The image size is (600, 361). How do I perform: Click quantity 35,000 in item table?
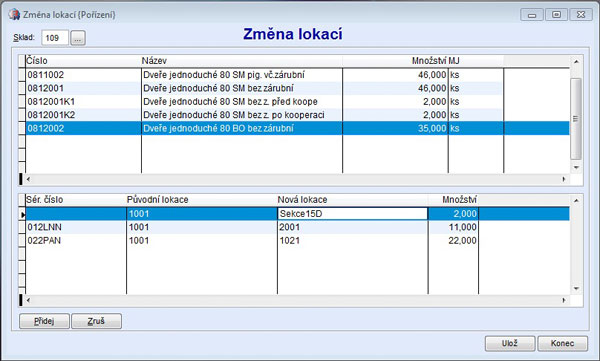[x=432, y=128]
